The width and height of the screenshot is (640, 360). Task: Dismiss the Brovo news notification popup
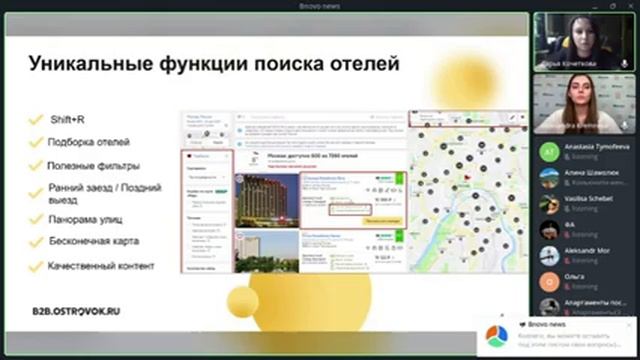[x=629, y=325]
